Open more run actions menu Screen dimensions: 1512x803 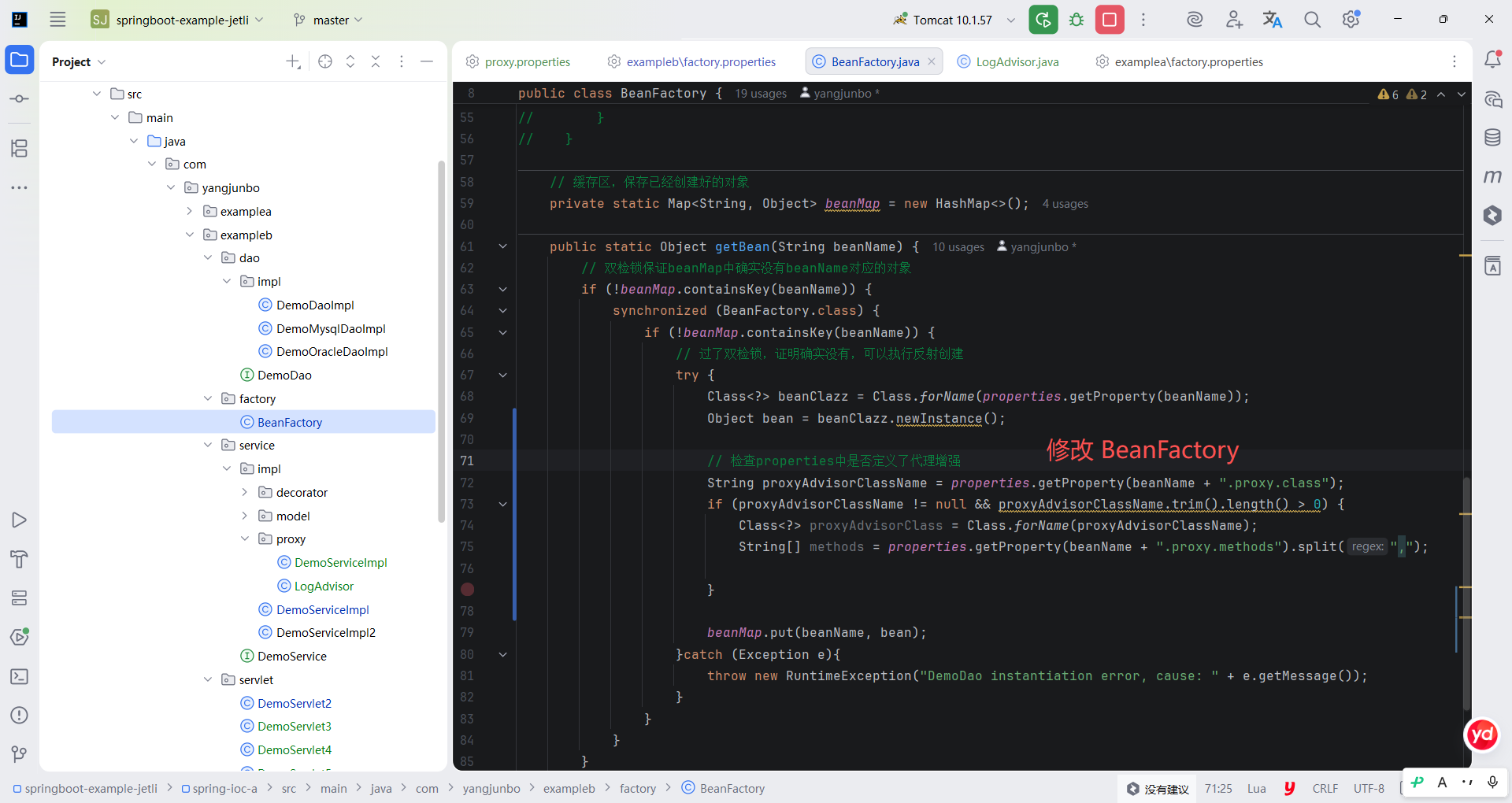tap(1143, 20)
